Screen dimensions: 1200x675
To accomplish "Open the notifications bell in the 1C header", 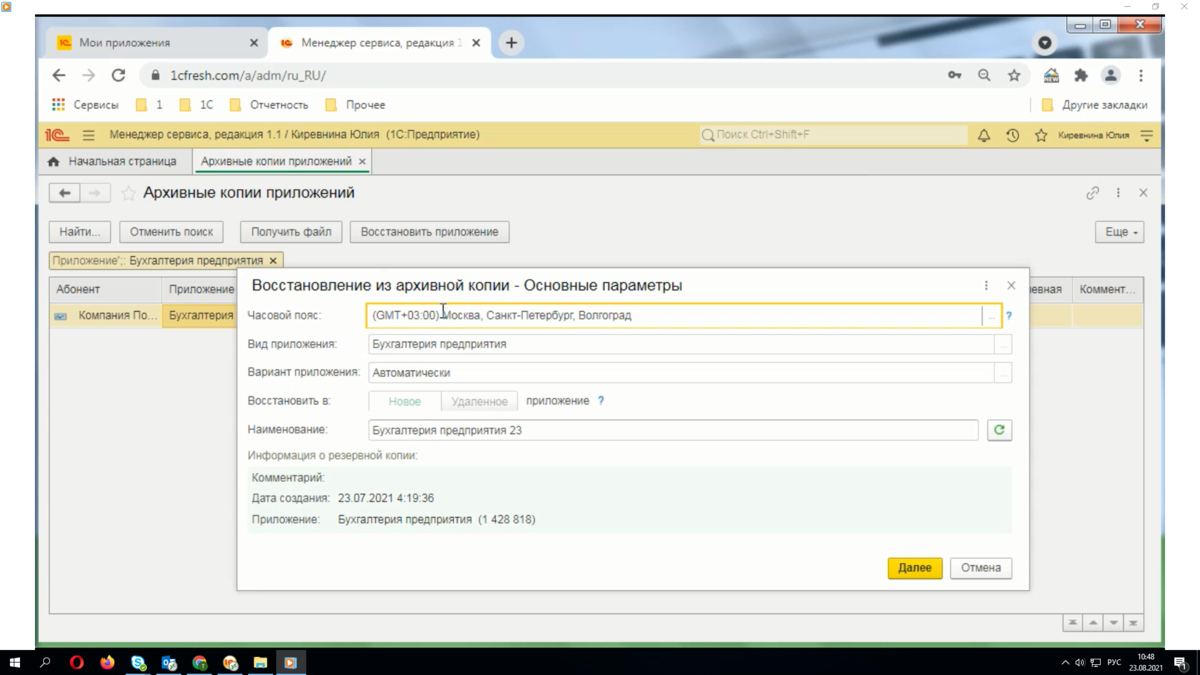I will 984,135.
